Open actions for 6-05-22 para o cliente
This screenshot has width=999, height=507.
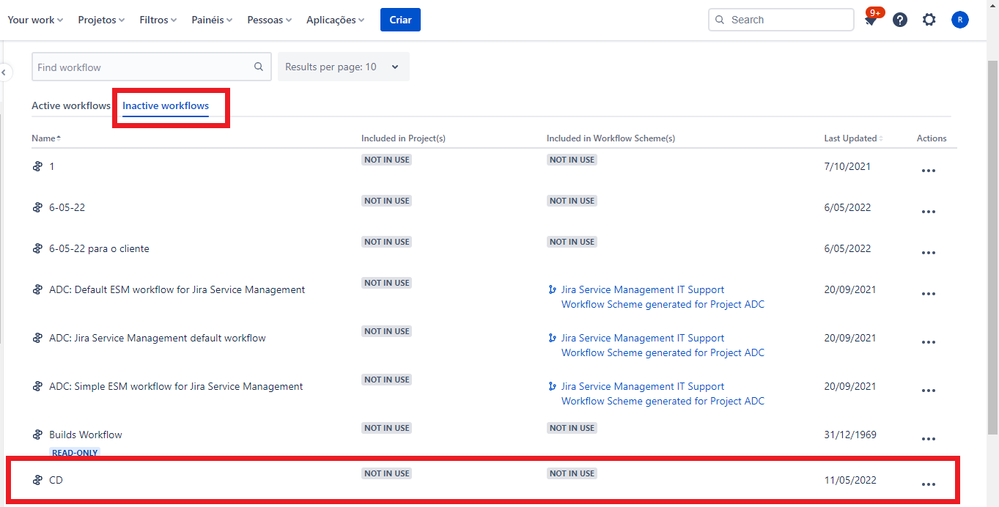[928, 253]
